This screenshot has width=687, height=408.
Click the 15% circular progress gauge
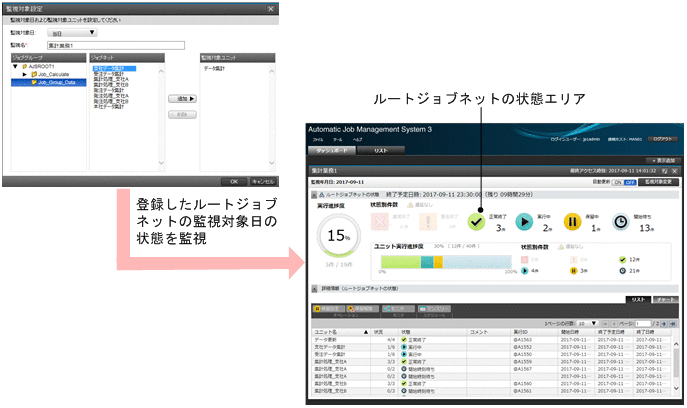point(339,236)
